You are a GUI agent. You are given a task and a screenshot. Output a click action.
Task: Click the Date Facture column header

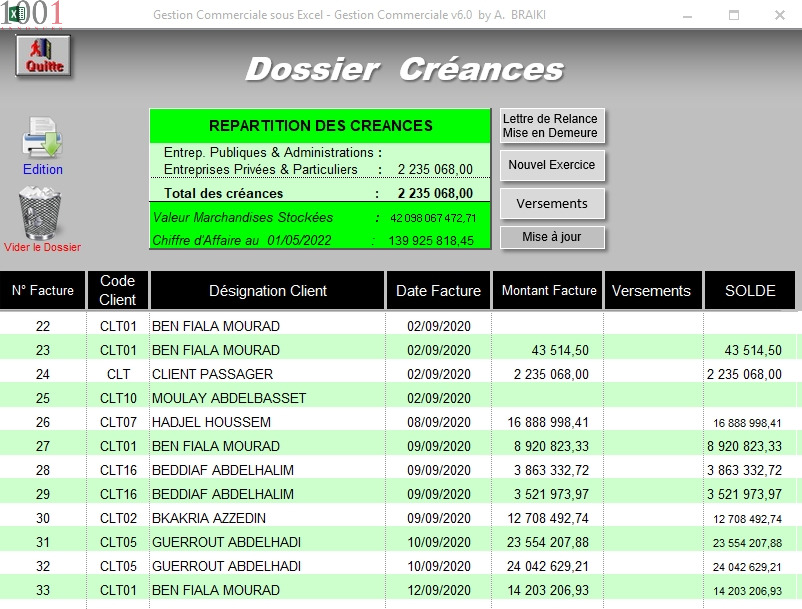click(438, 291)
